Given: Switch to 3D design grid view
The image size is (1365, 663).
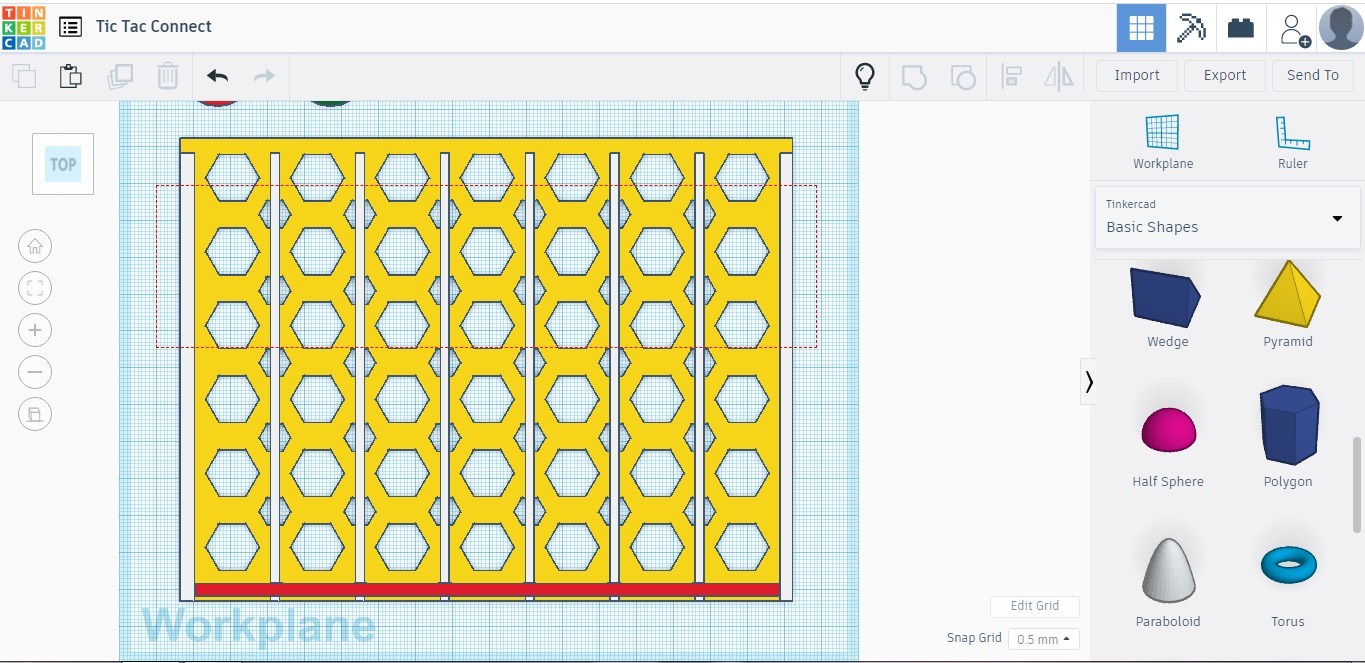Looking at the screenshot, I should coord(1141,27).
